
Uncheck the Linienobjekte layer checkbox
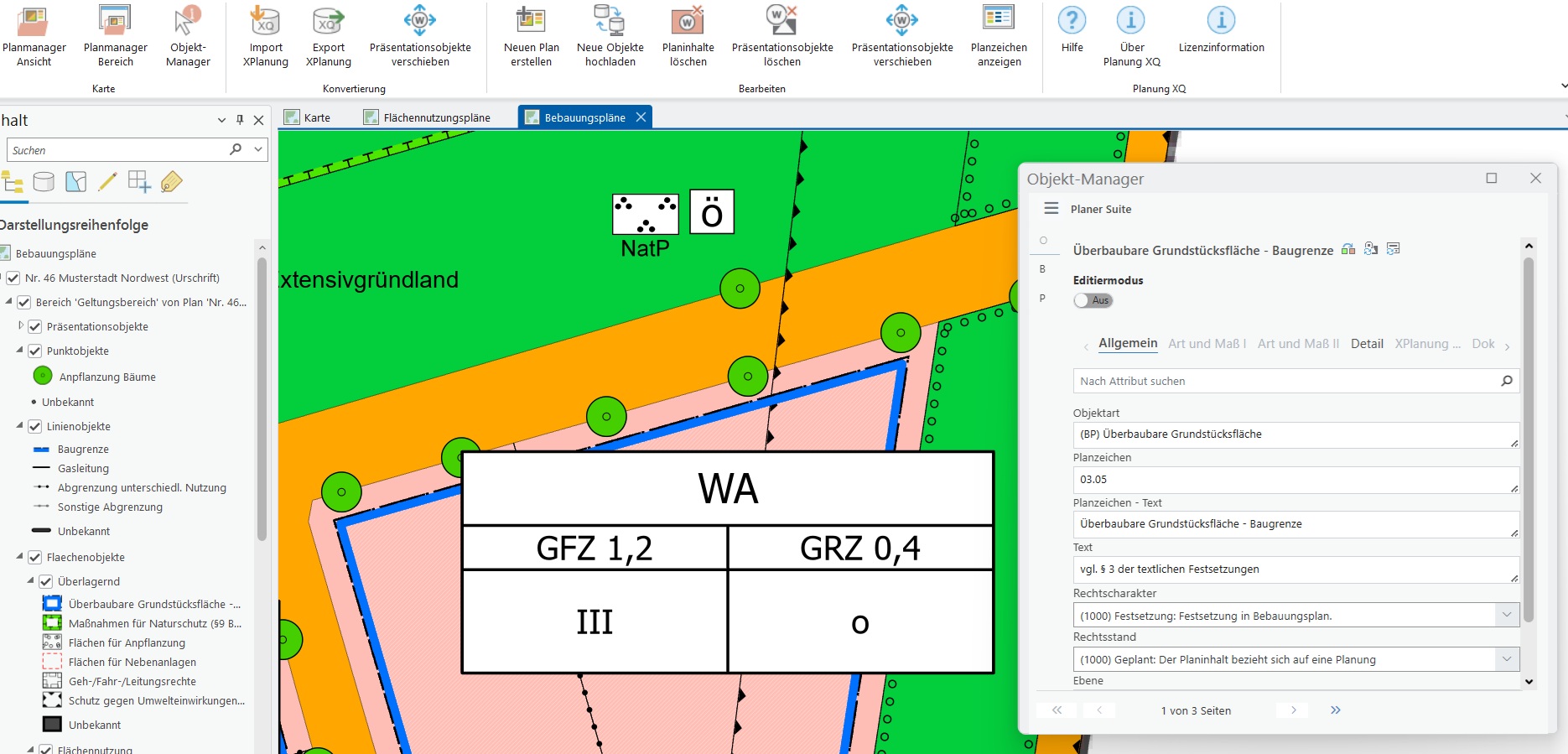pos(35,427)
